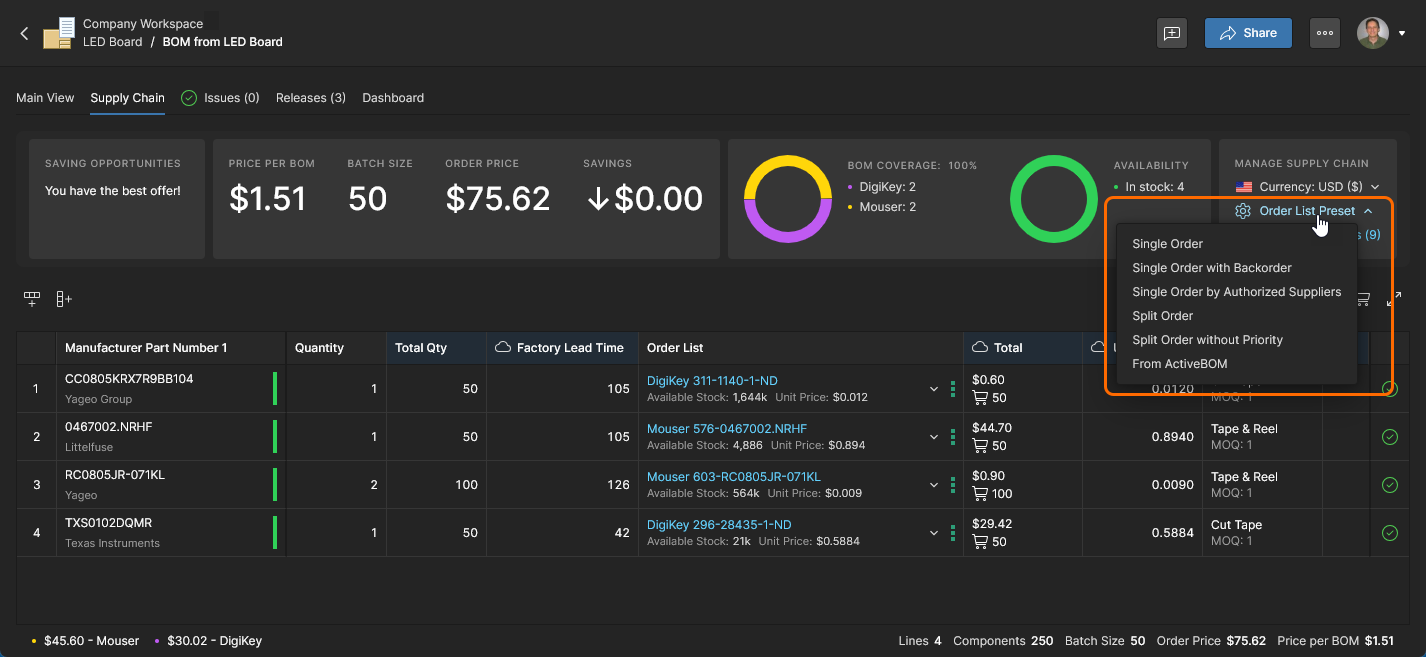Screen dimensions: 1426x657
Task: Click the add row icon above table
Action: 32,299
